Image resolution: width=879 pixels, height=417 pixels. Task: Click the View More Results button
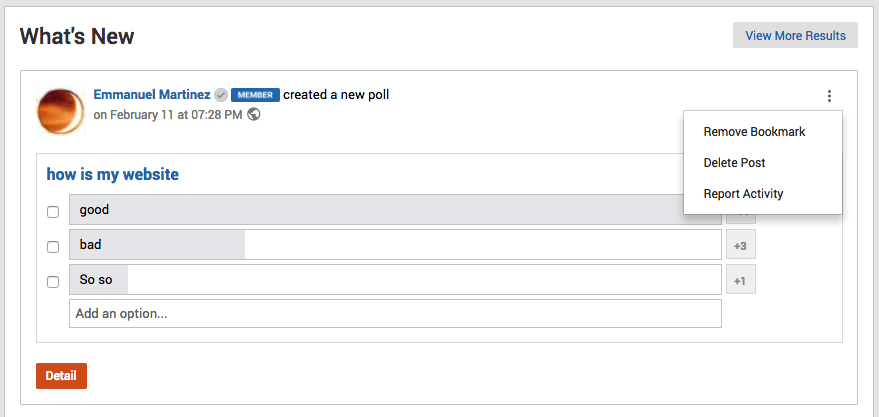(x=795, y=35)
